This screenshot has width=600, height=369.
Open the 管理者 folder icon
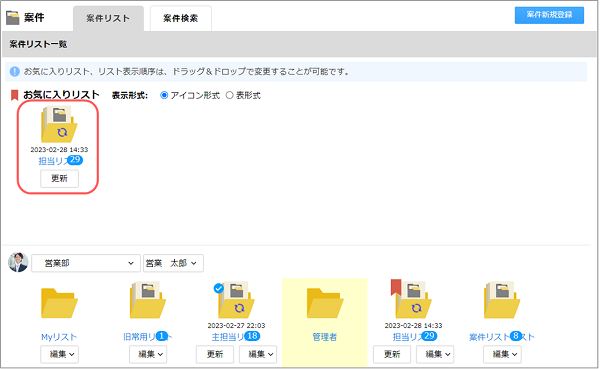325,303
